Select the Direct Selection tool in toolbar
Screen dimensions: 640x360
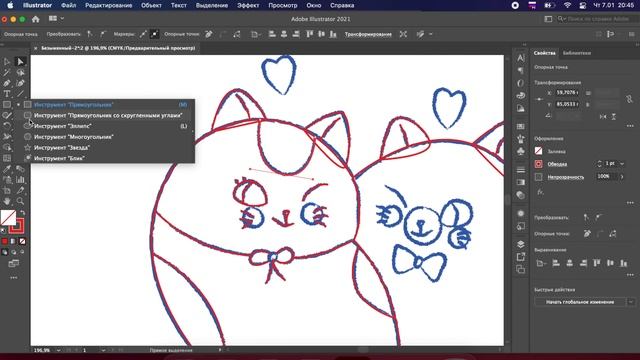[x=20, y=62]
